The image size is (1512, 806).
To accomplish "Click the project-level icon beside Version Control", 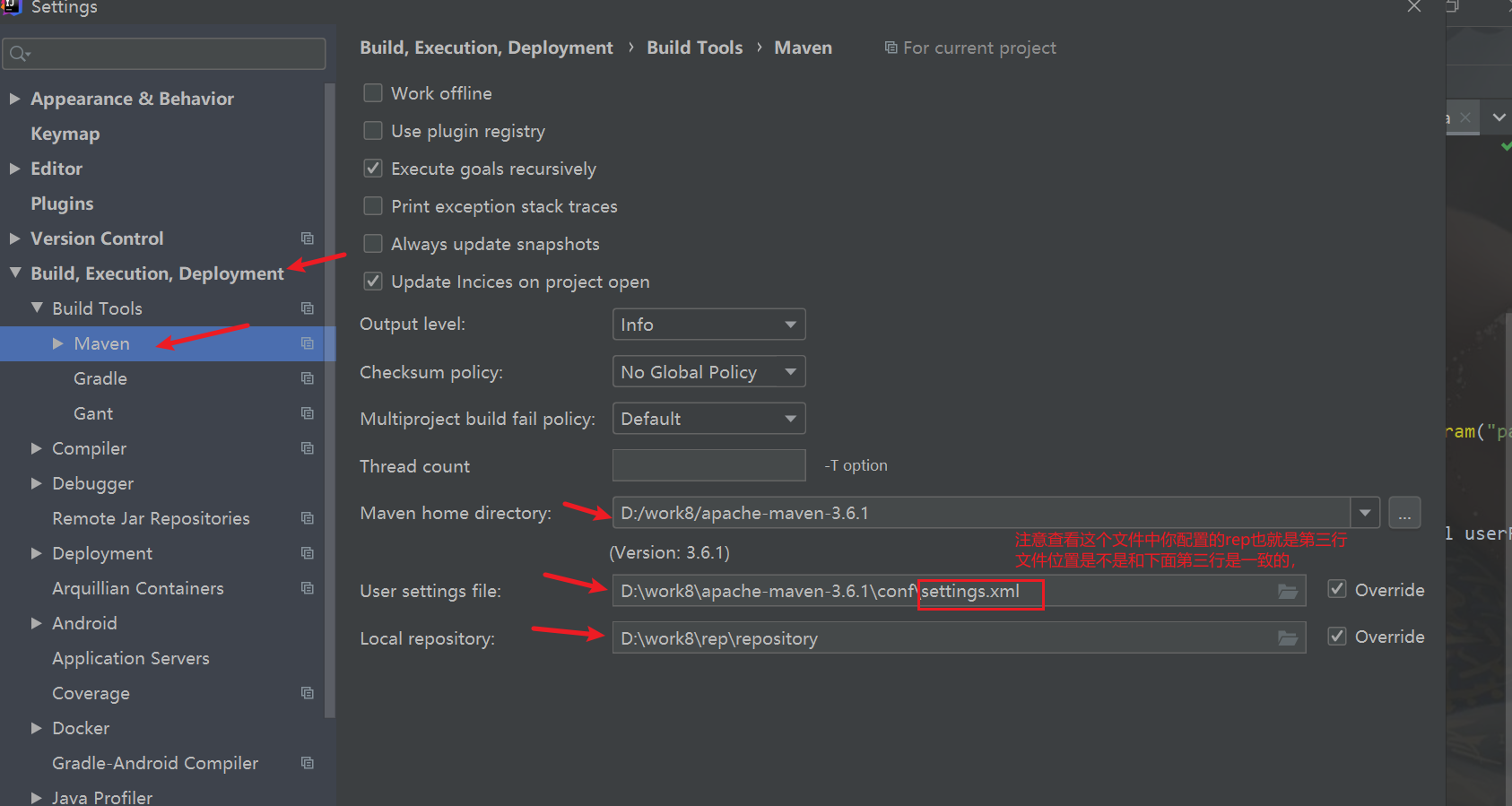I will [308, 238].
